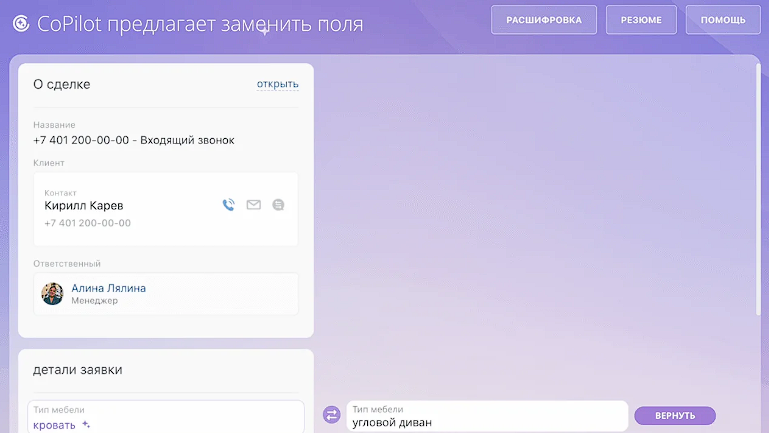This screenshot has height=433, width=769.
Task: Click the Вернуть button
Action: point(675,415)
